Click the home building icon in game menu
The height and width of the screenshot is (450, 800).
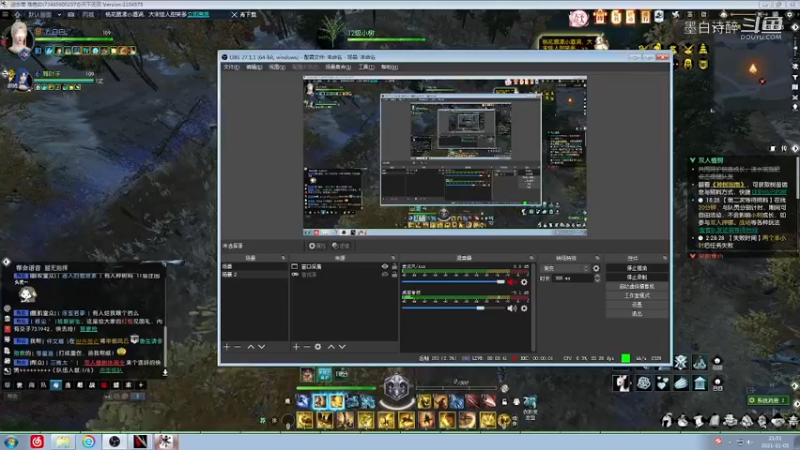click(699, 383)
